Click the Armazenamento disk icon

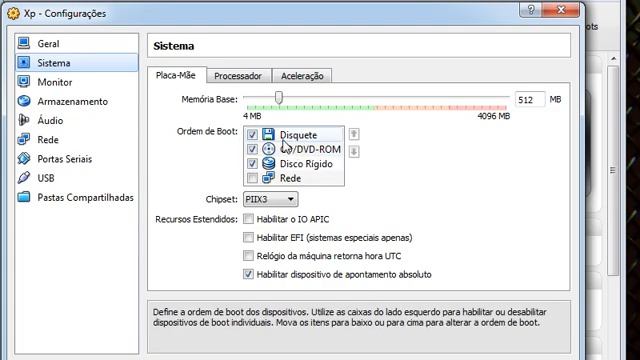(24, 101)
